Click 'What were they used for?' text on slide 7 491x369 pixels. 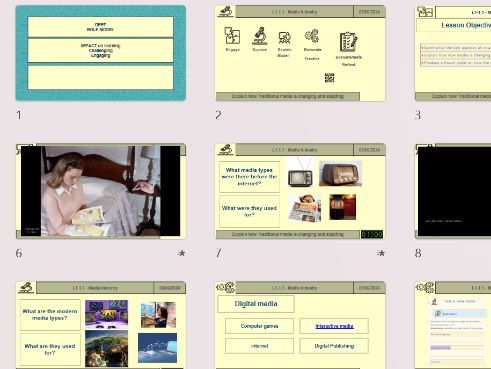click(249, 211)
